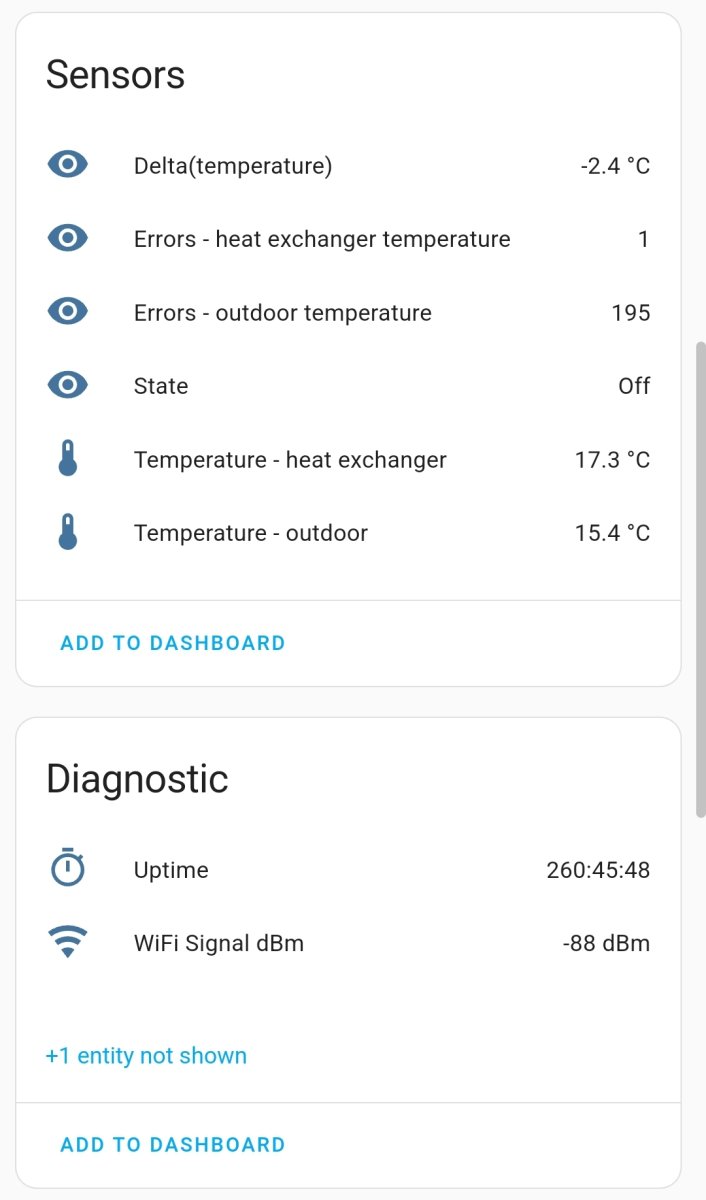Click the WiFi signal icon
Viewport: 706px width, 1200px height.
pyautogui.click(x=68, y=942)
